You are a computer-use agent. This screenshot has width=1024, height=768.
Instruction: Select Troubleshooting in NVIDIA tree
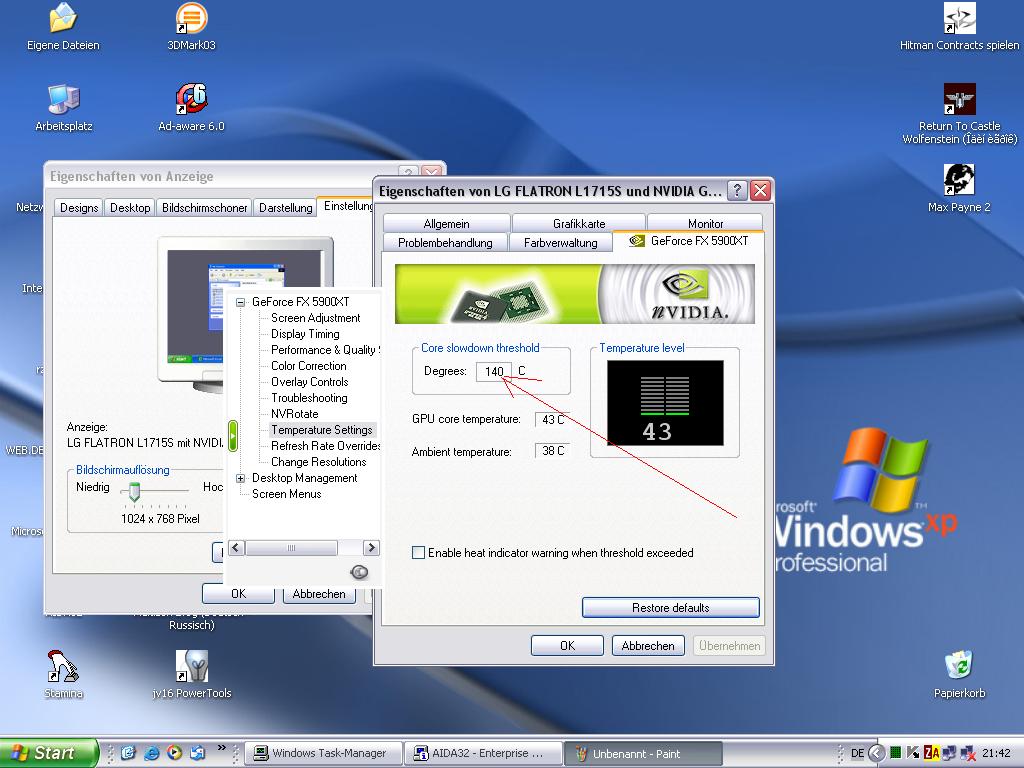click(x=309, y=398)
